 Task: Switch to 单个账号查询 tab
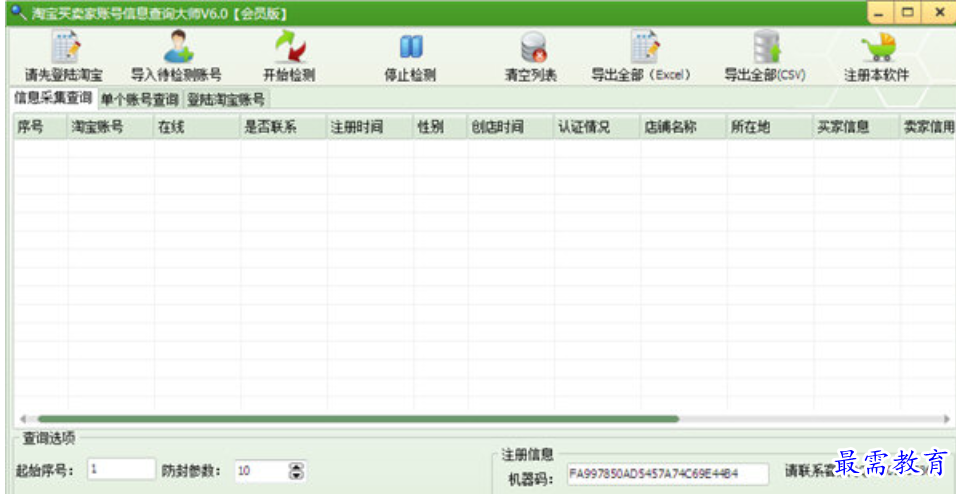(140, 99)
